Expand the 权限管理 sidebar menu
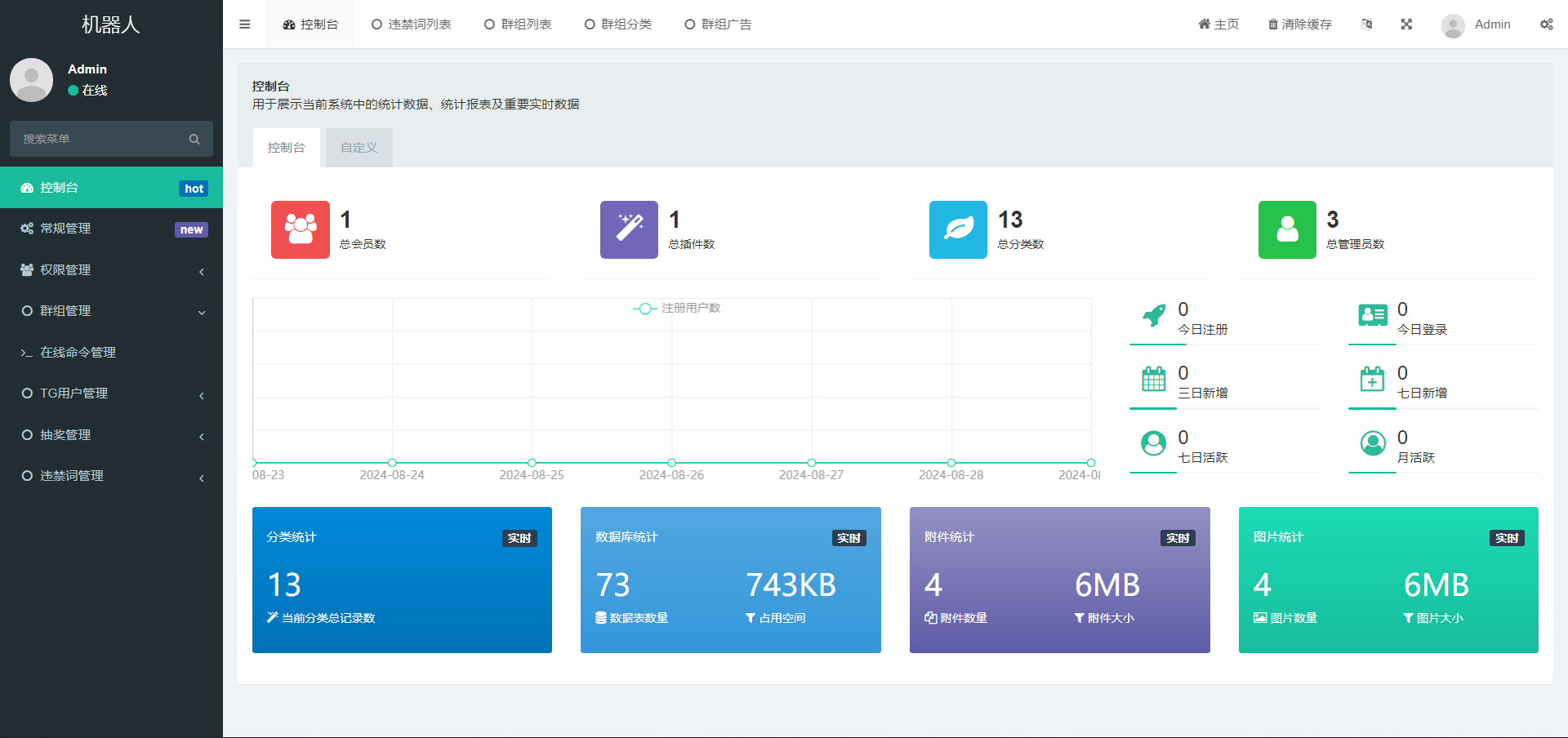Viewport: 1568px width, 738px height. [x=111, y=269]
